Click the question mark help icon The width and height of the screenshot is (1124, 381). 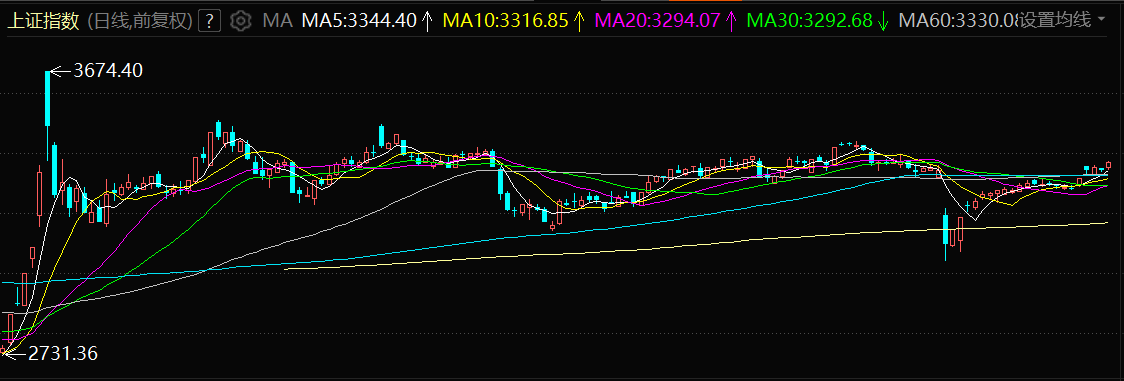(209, 21)
